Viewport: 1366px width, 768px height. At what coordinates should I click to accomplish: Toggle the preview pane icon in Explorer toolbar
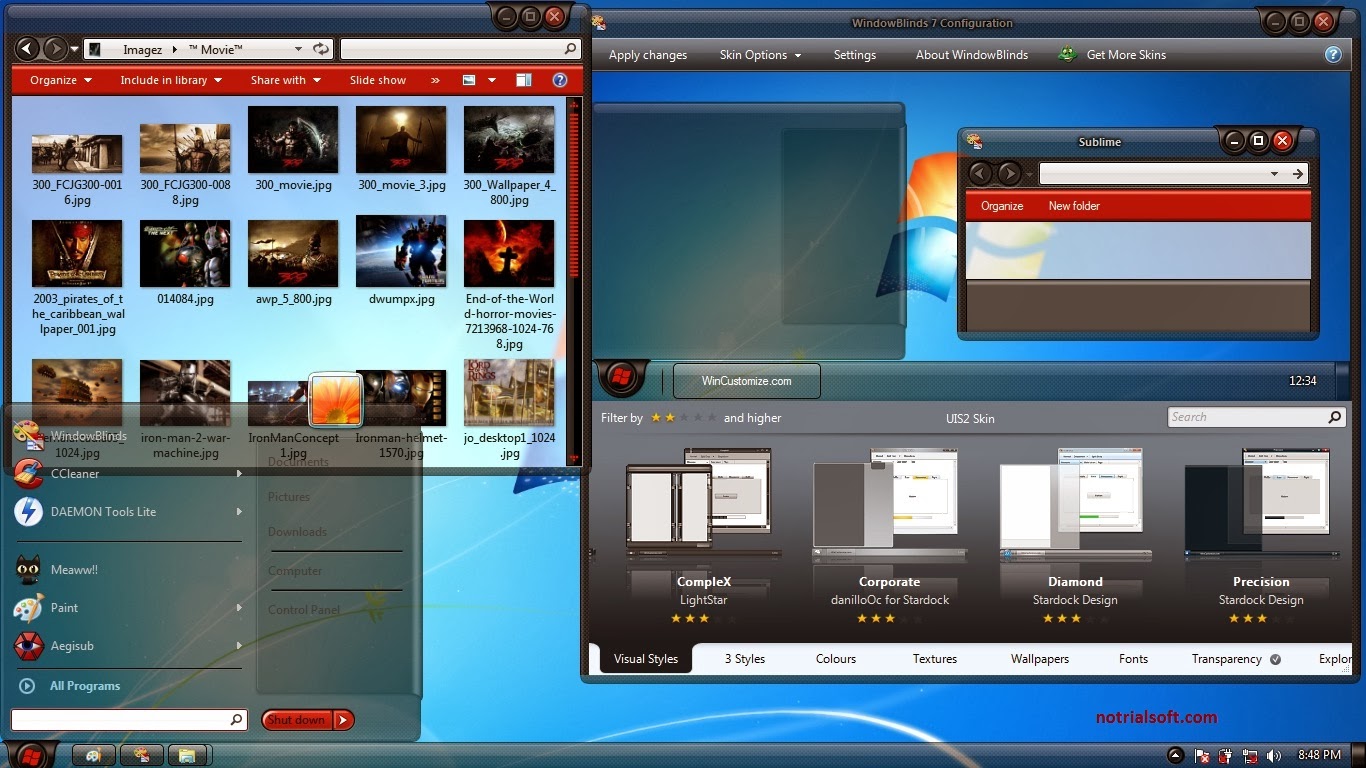pyautogui.click(x=523, y=80)
